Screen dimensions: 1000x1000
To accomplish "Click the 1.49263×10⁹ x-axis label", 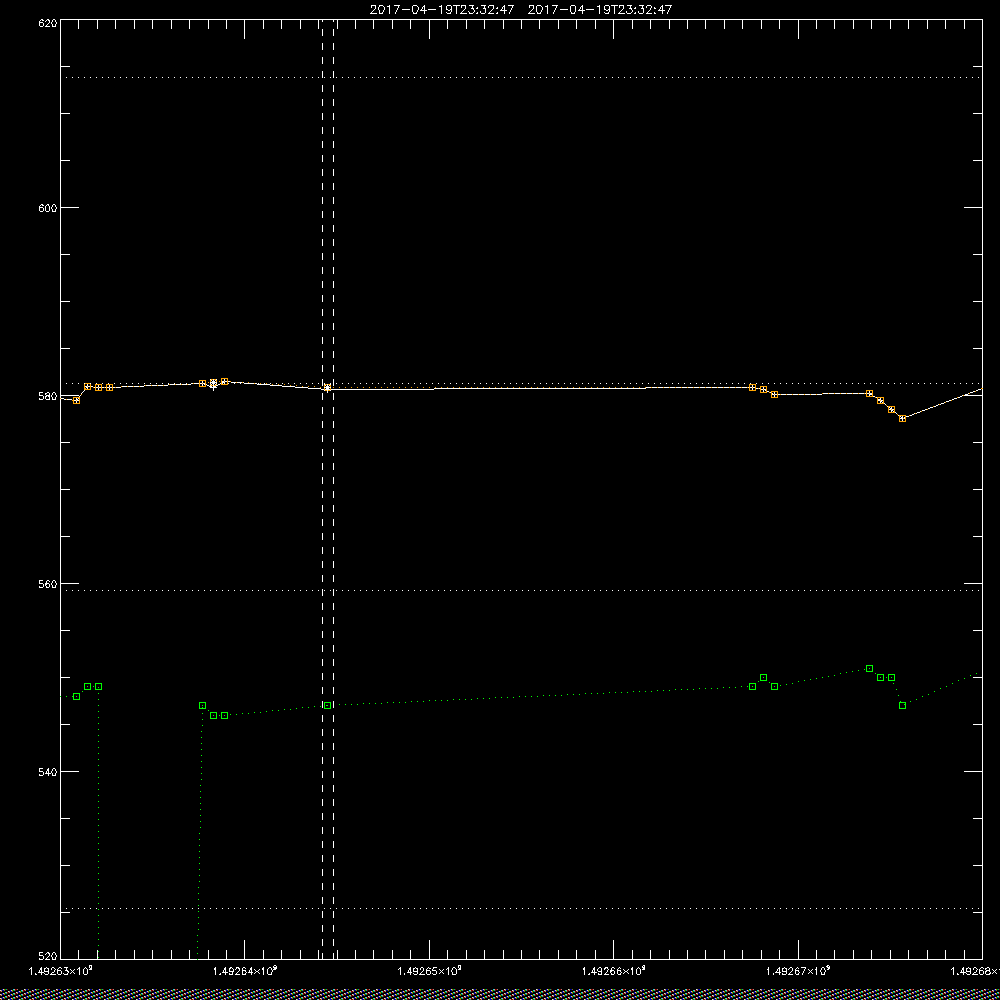I will (61, 971).
